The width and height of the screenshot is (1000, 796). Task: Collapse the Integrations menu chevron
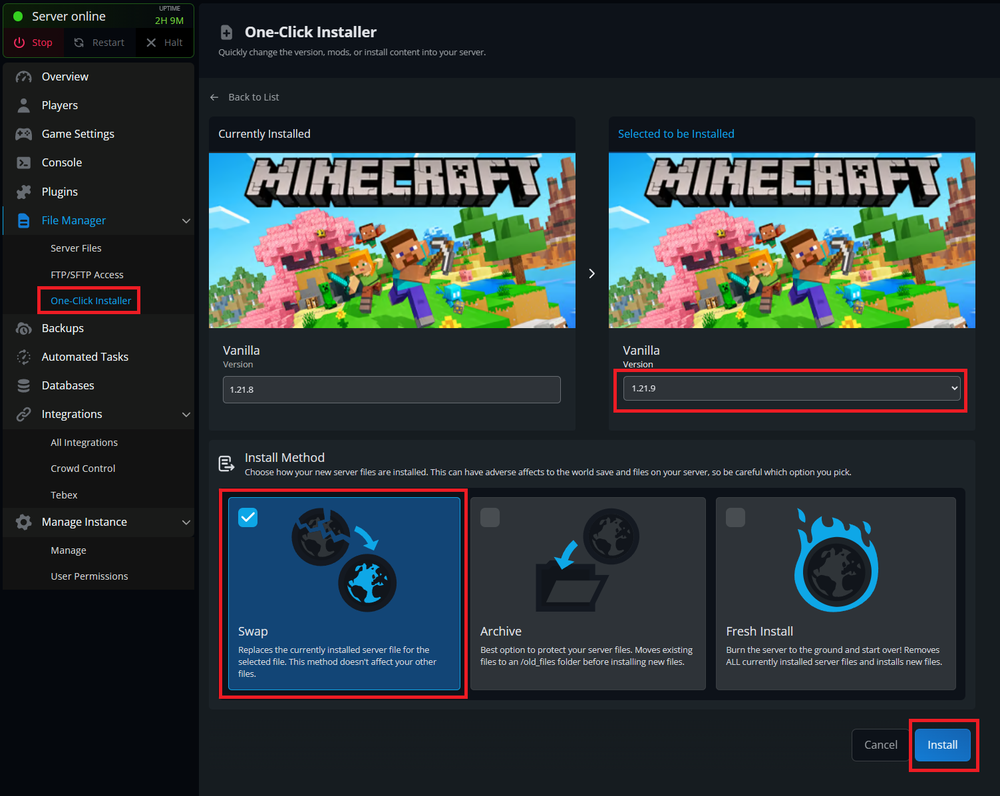click(x=185, y=414)
